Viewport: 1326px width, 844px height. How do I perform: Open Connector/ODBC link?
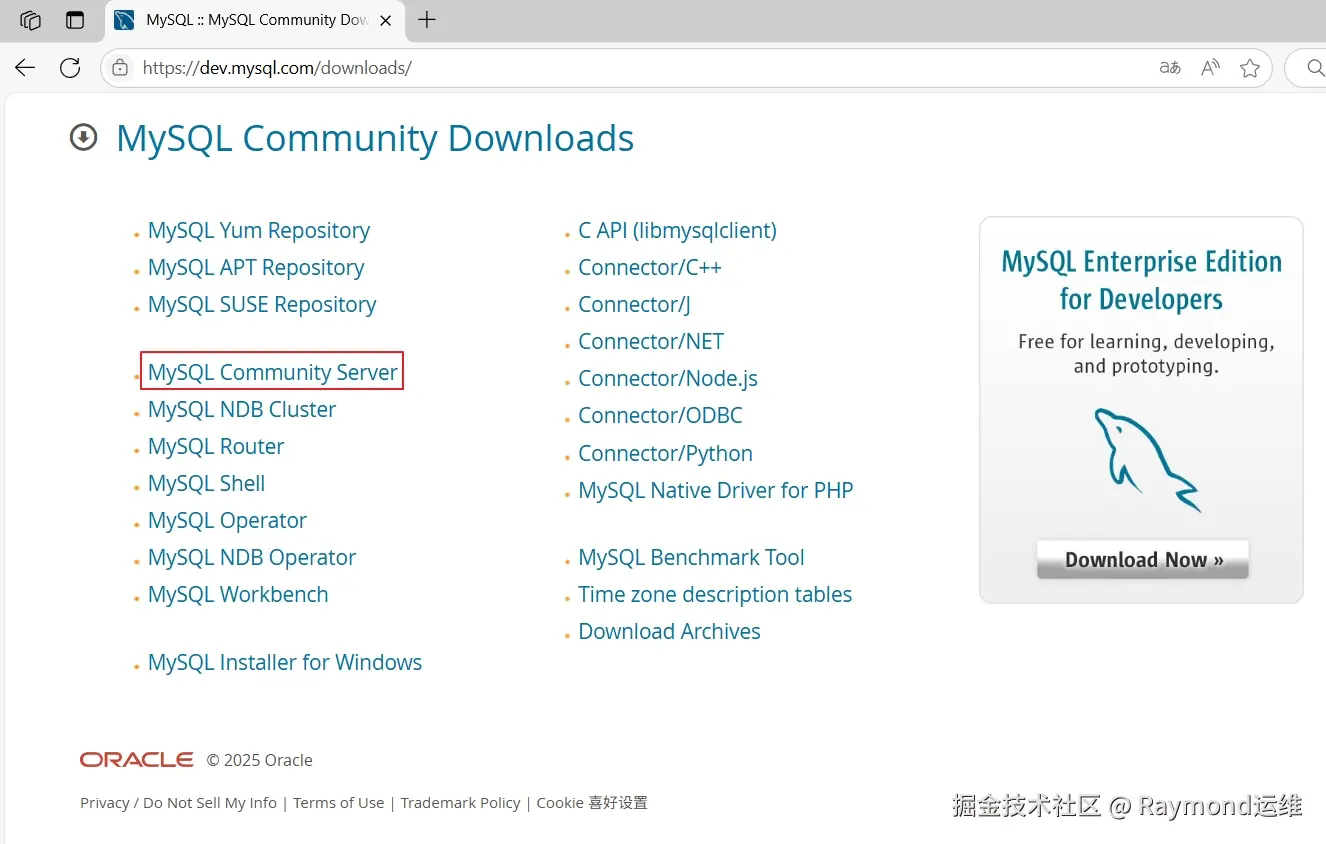pyautogui.click(x=660, y=415)
